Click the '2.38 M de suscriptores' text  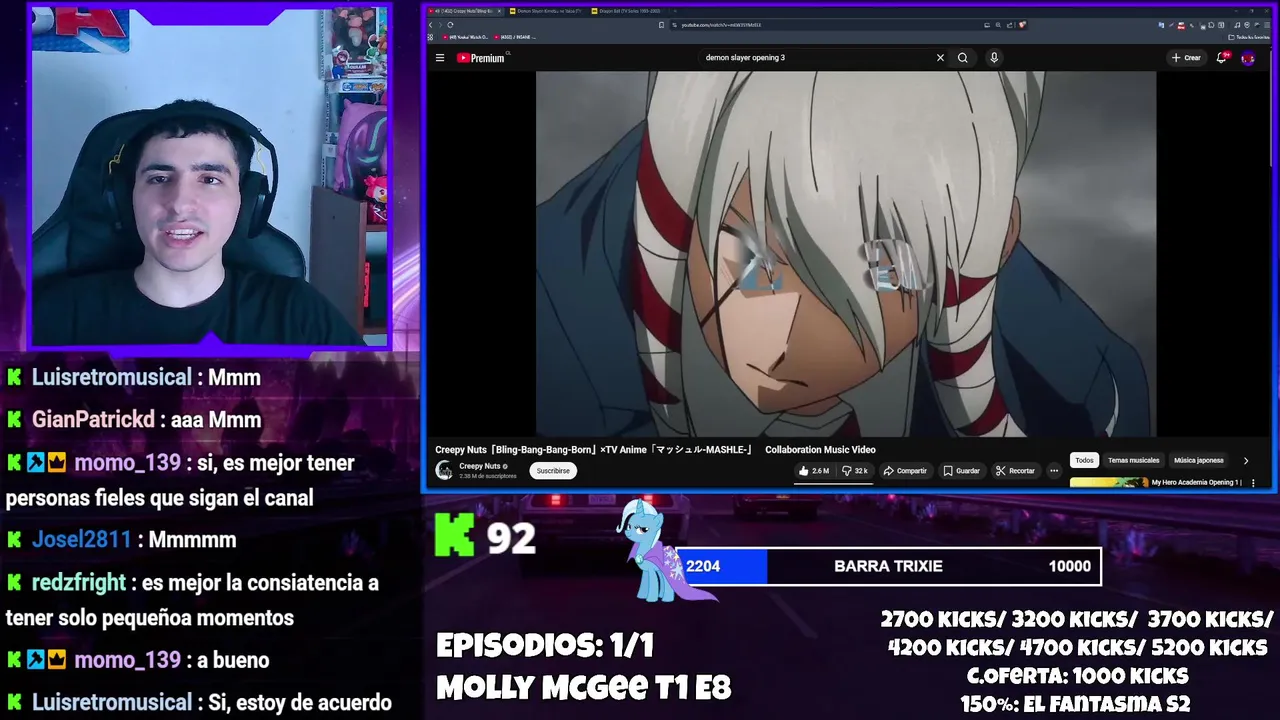point(488,476)
